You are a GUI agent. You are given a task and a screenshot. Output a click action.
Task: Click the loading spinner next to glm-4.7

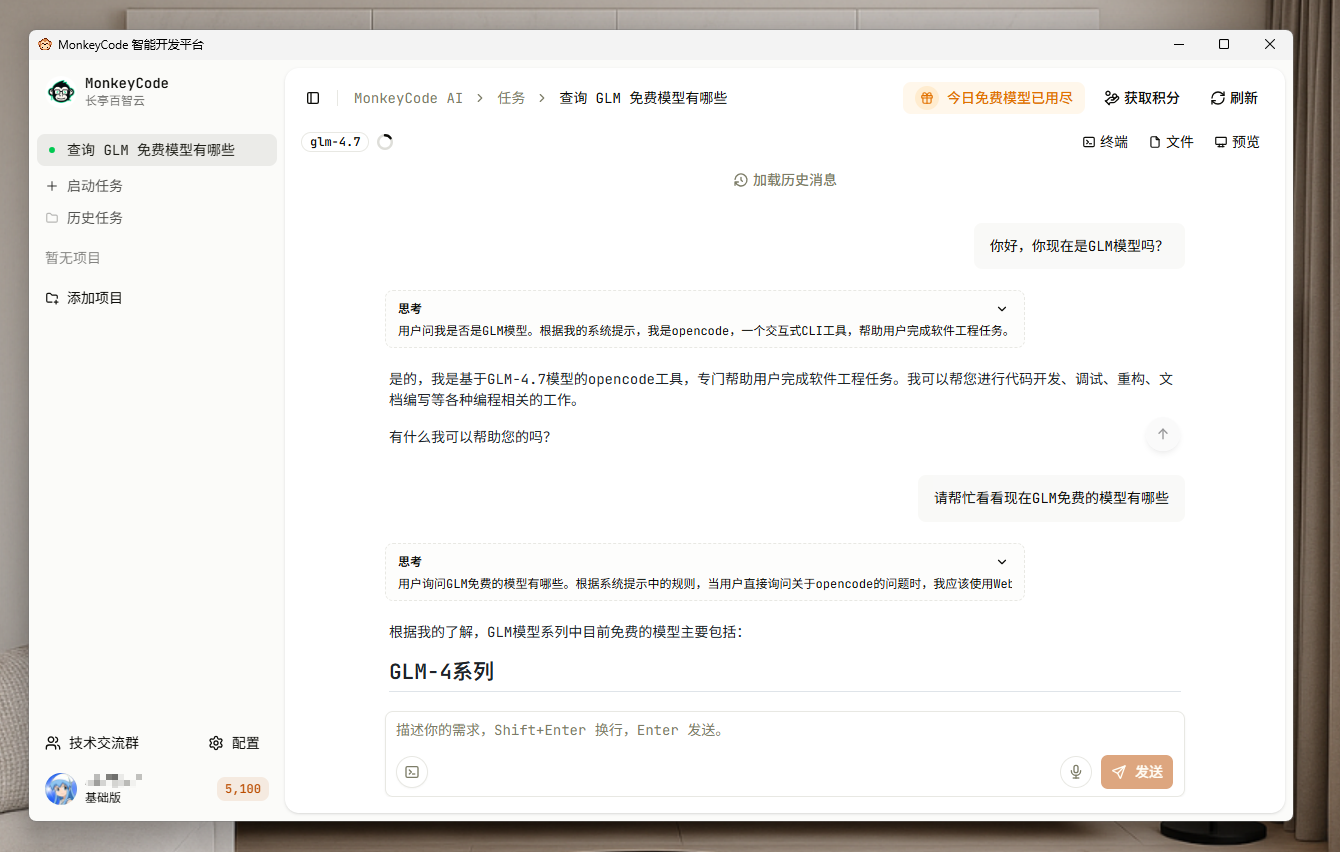pyautogui.click(x=385, y=141)
